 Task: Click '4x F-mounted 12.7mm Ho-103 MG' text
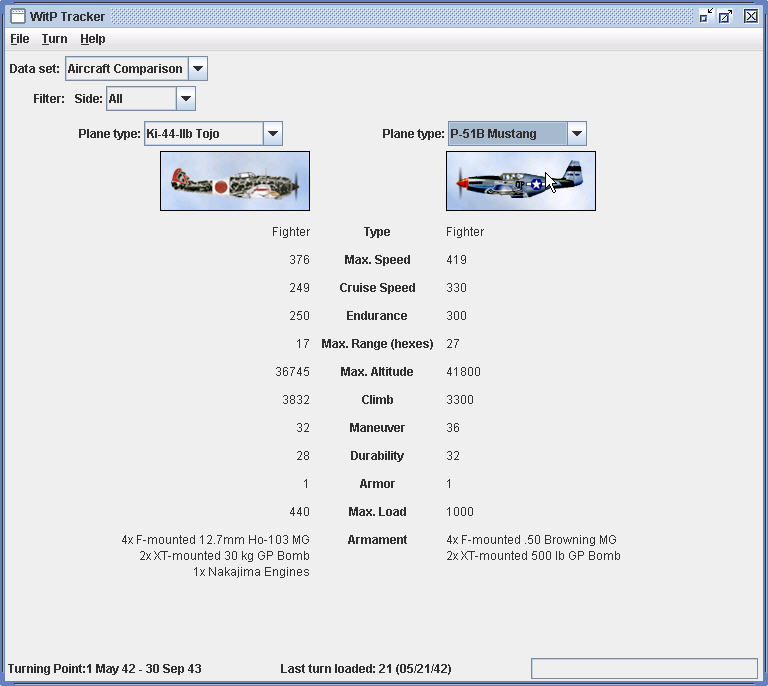[216, 540]
